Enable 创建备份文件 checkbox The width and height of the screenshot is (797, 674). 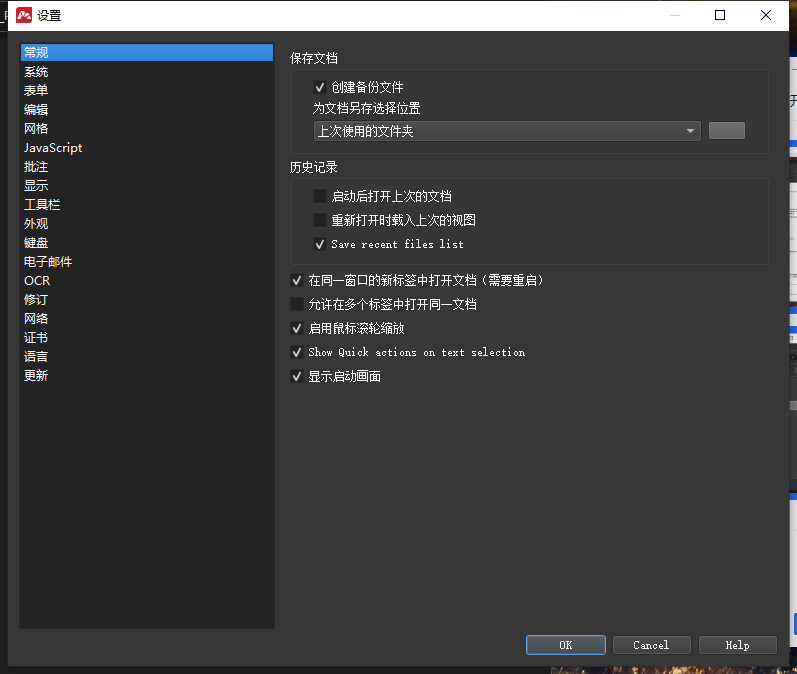pyautogui.click(x=320, y=88)
